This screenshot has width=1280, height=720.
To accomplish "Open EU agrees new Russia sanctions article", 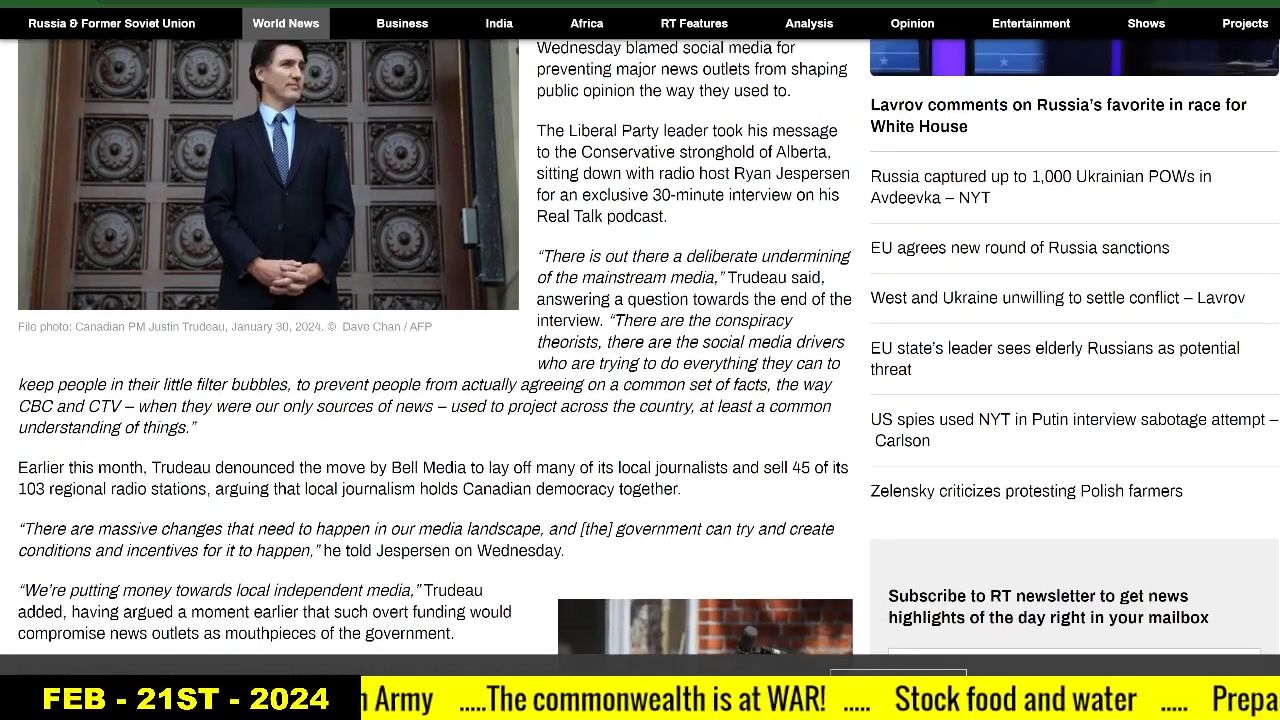I will [1019, 248].
